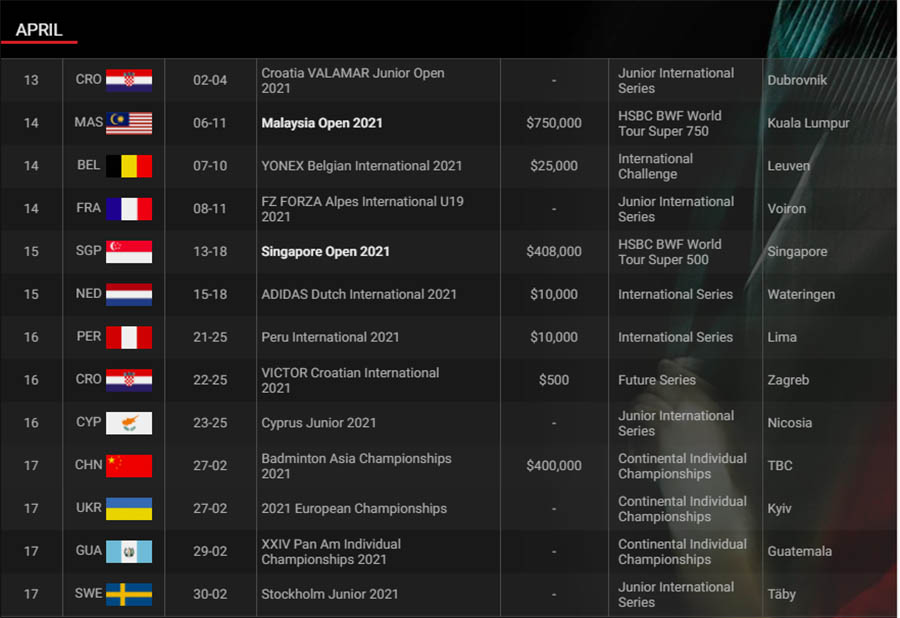
Task: Click the China flag icon
Action: tap(129, 466)
